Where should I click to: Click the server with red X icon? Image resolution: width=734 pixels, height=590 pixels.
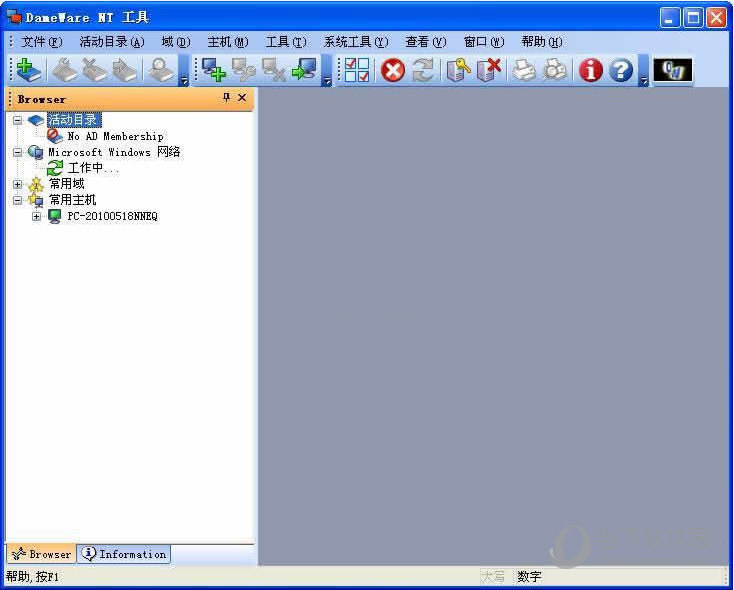489,70
